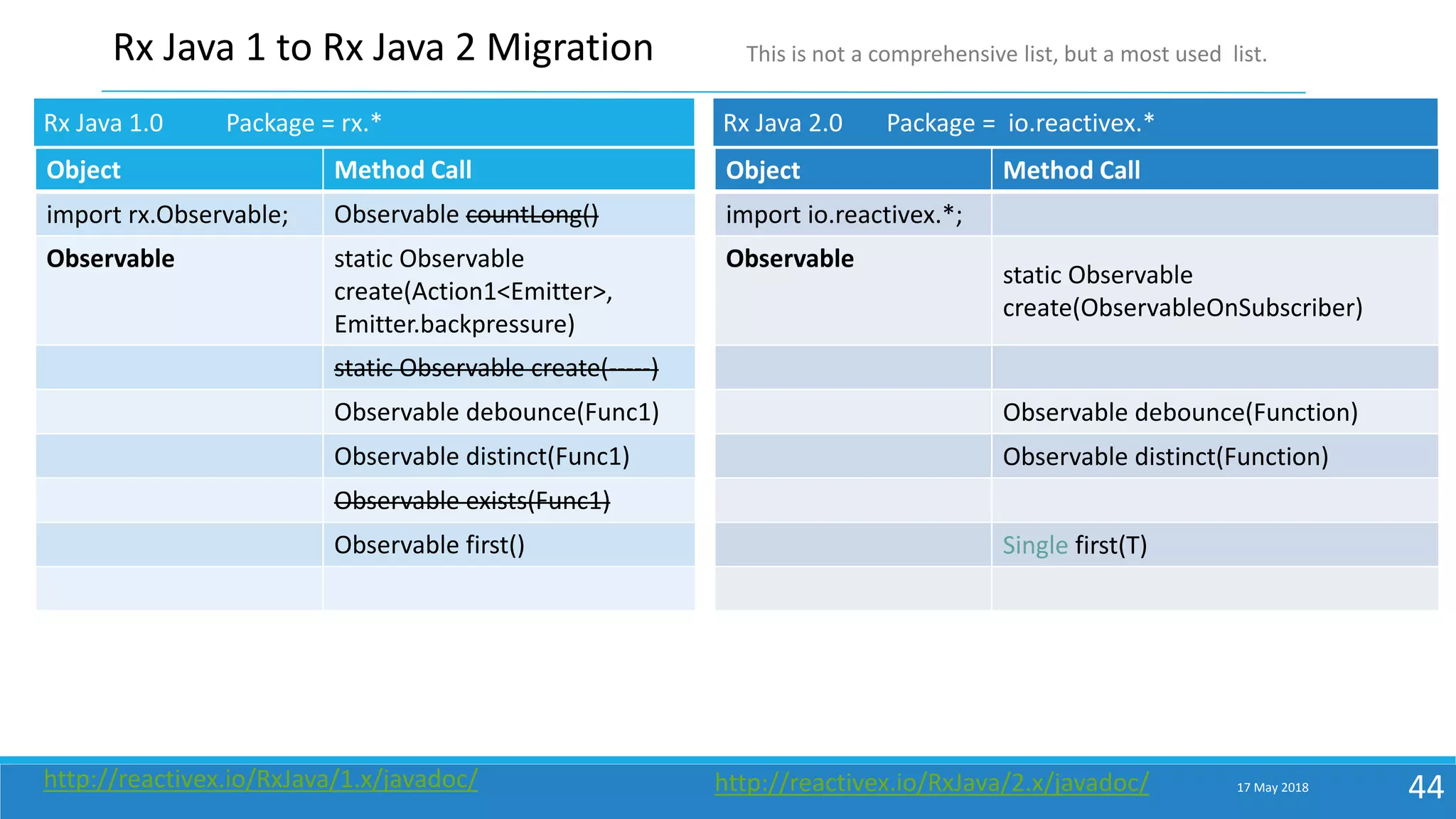Select the left table Object column header
The image size is (1456, 819).
(x=178, y=170)
